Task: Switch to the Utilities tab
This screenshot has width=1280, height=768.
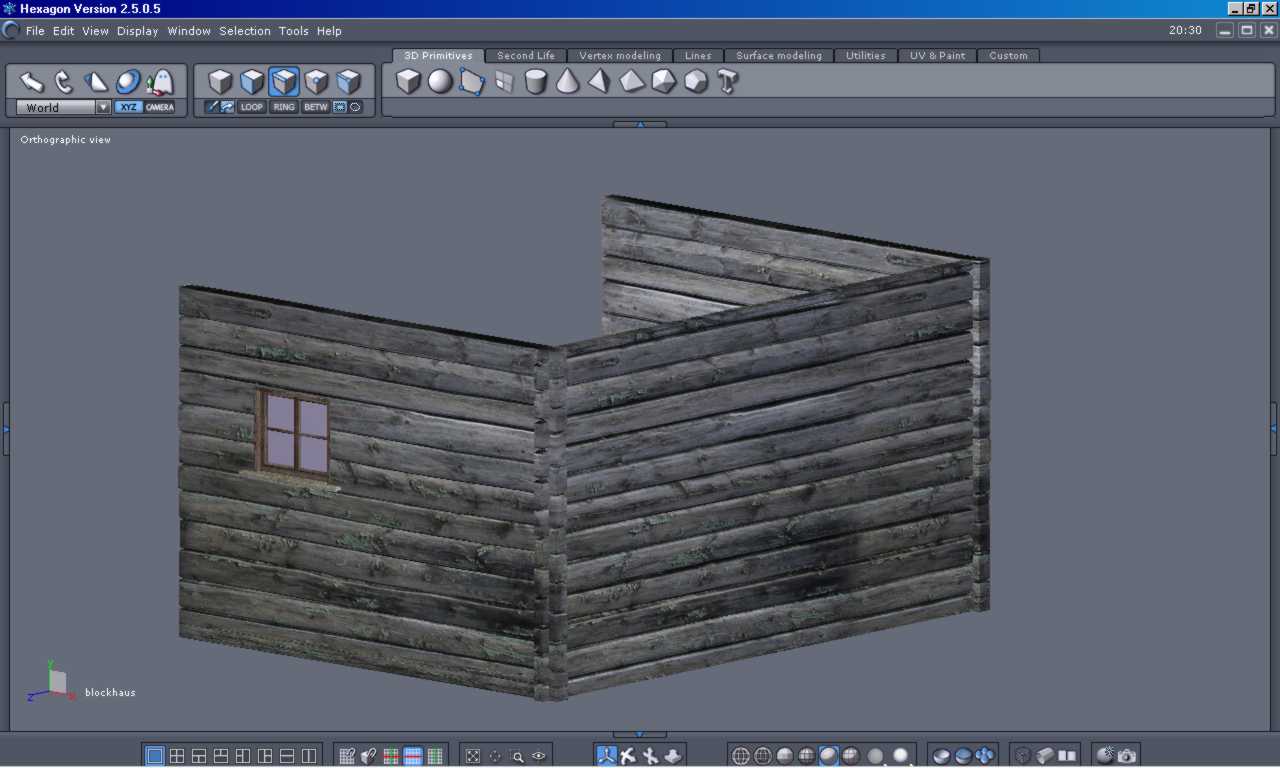Action: (865, 56)
